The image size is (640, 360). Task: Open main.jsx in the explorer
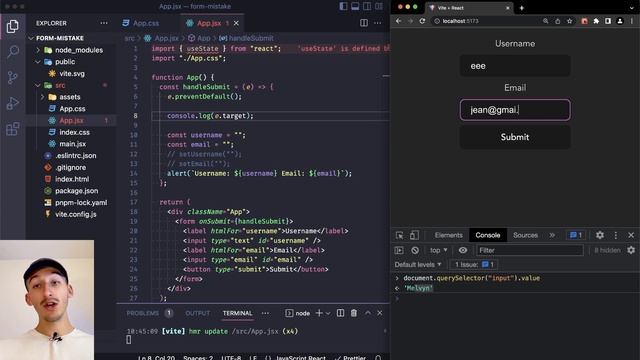tap(67, 144)
